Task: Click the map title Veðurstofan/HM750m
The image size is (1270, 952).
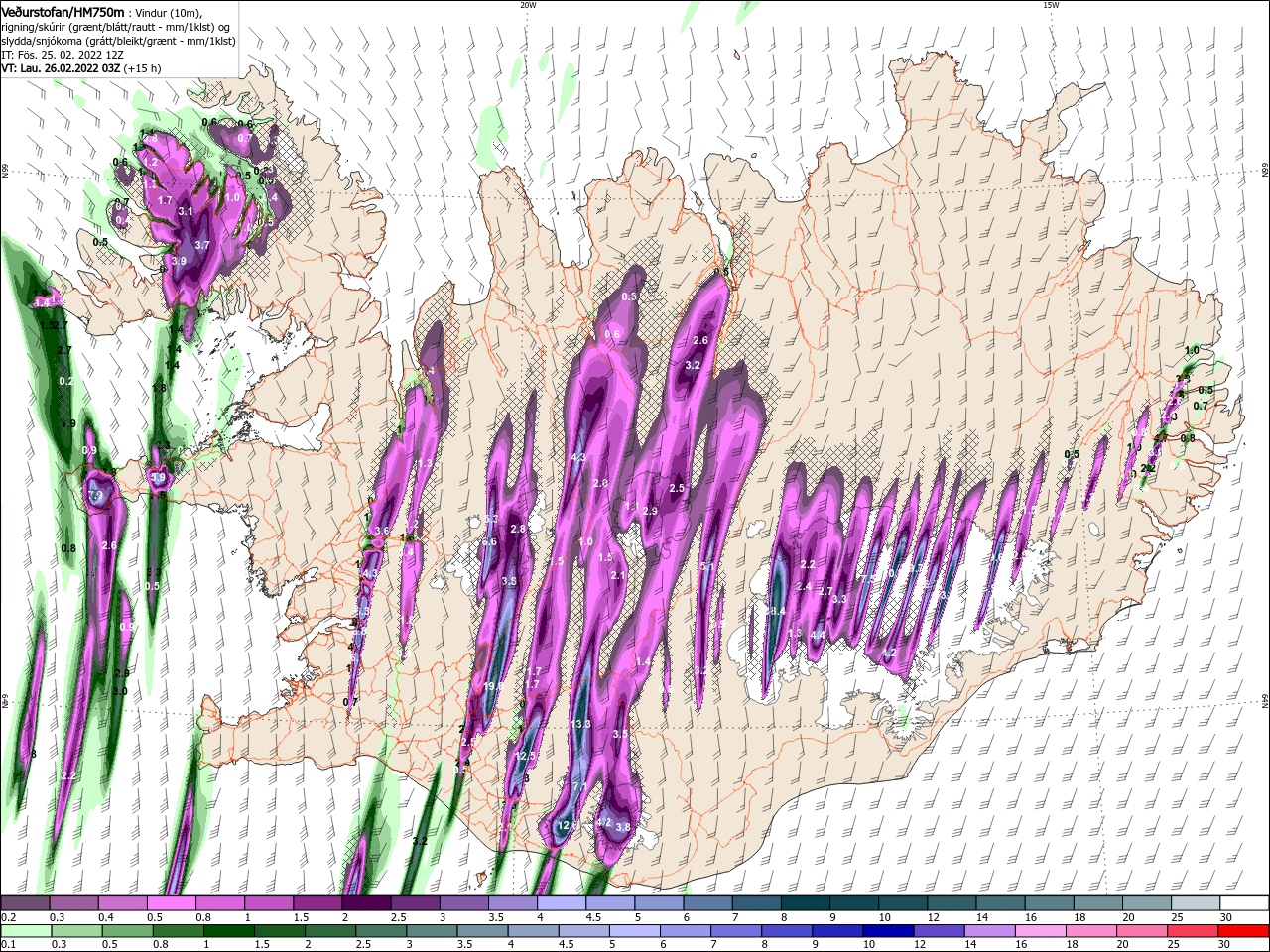Action: pyautogui.click(x=62, y=12)
